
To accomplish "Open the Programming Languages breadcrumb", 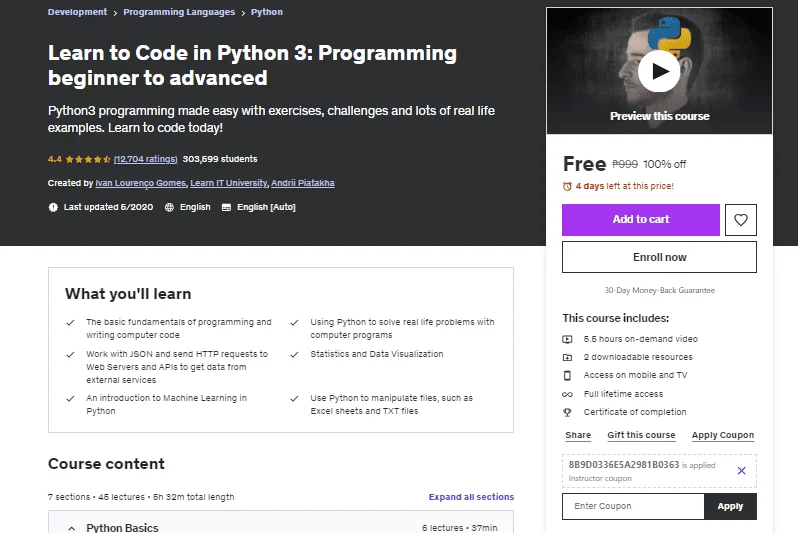I will tap(179, 12).
